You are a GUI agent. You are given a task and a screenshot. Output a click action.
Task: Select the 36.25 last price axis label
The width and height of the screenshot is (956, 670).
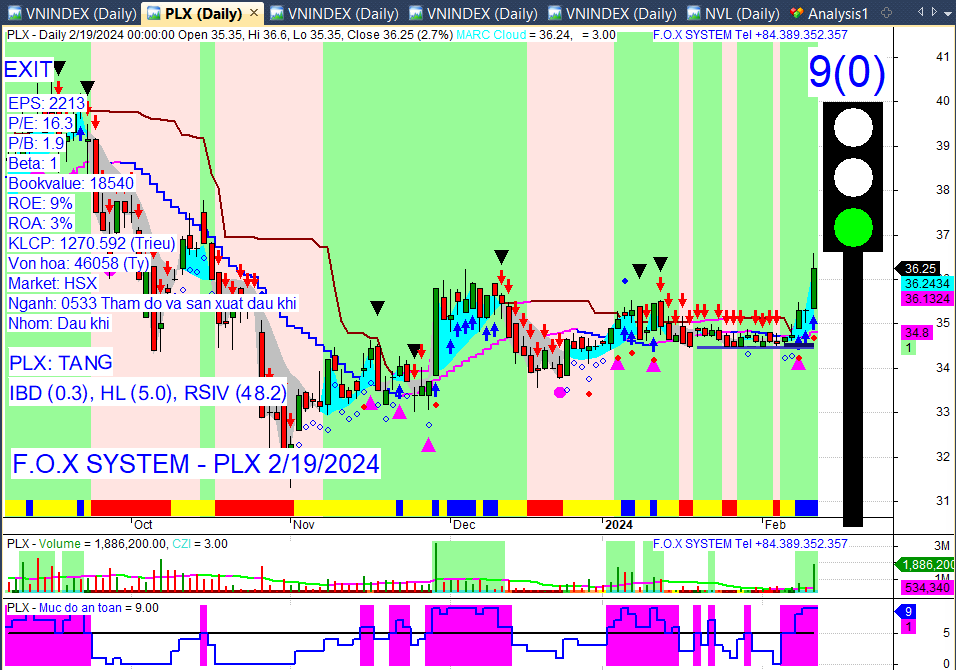(920, 268)
